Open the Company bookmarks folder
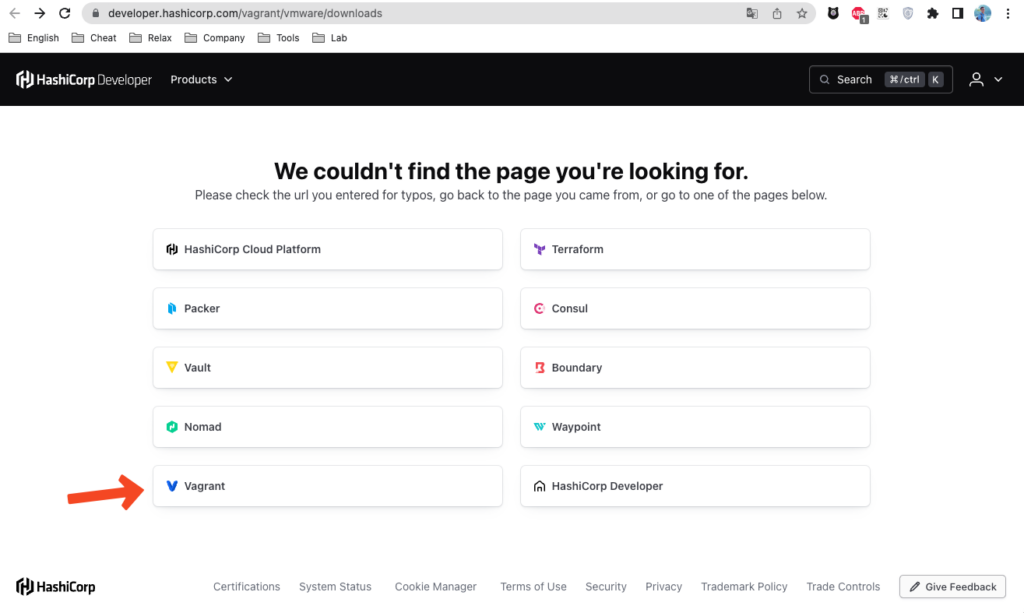 point(215,38)
